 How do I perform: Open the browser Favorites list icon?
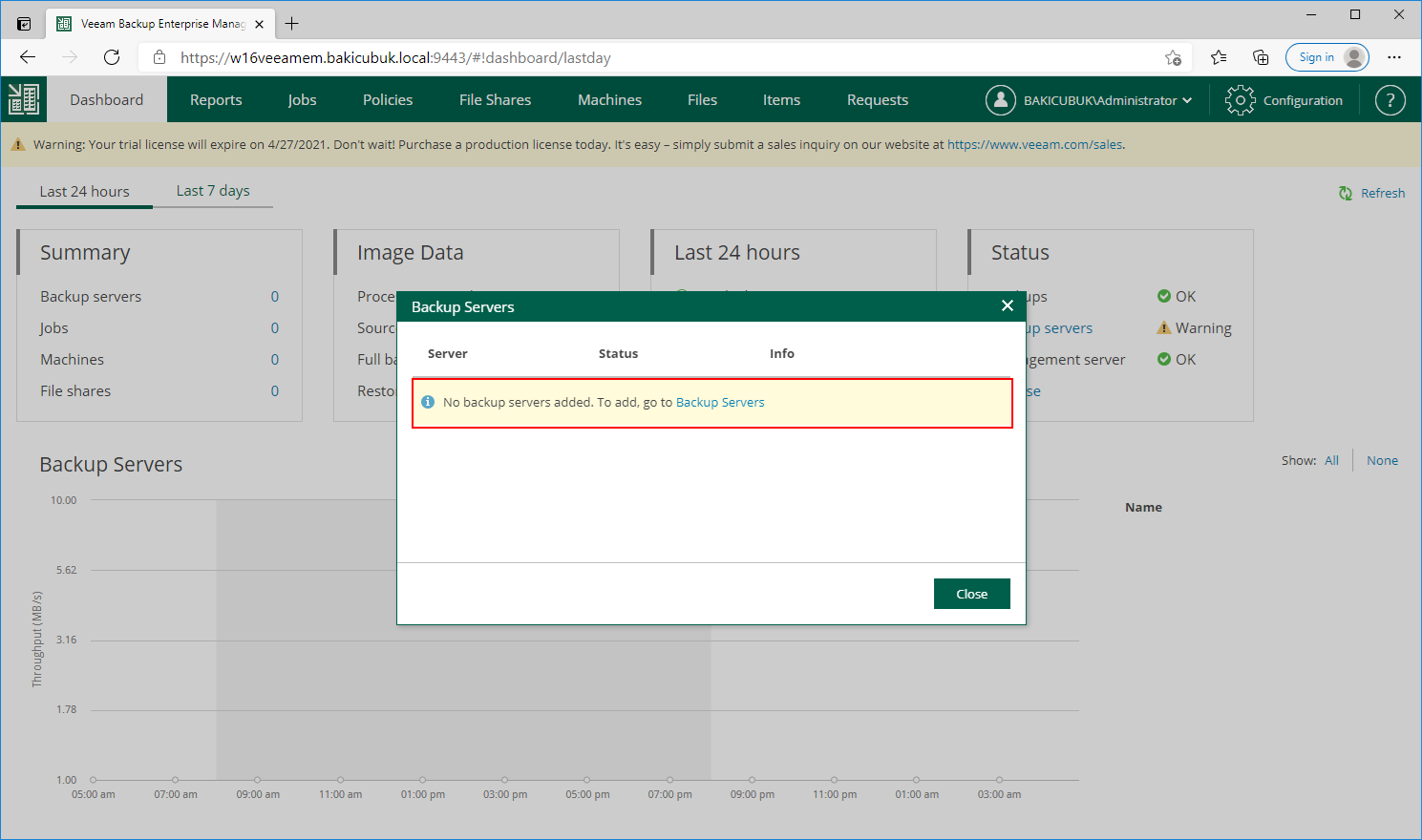(1219, 57)
